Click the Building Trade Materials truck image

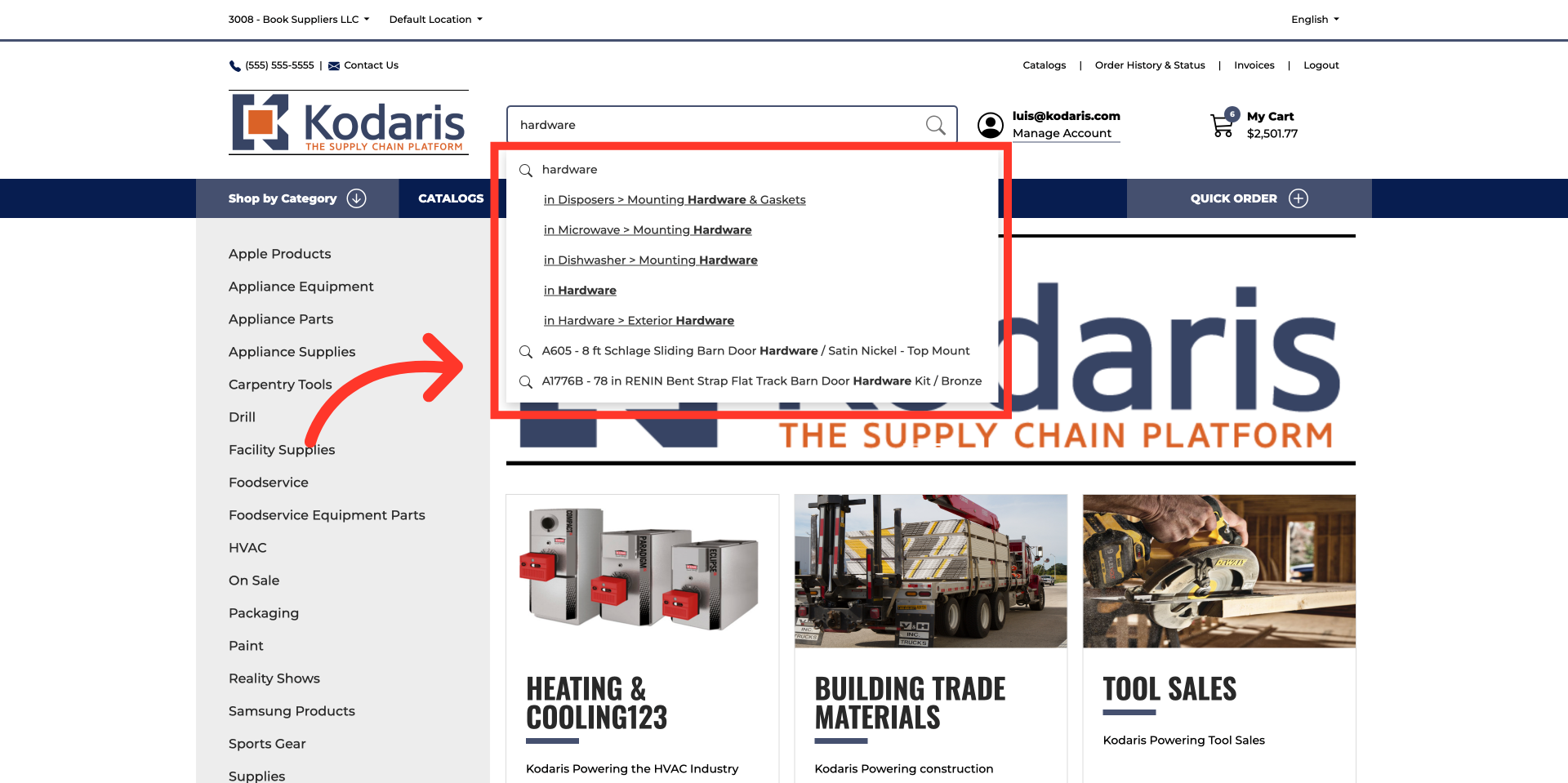931,571
